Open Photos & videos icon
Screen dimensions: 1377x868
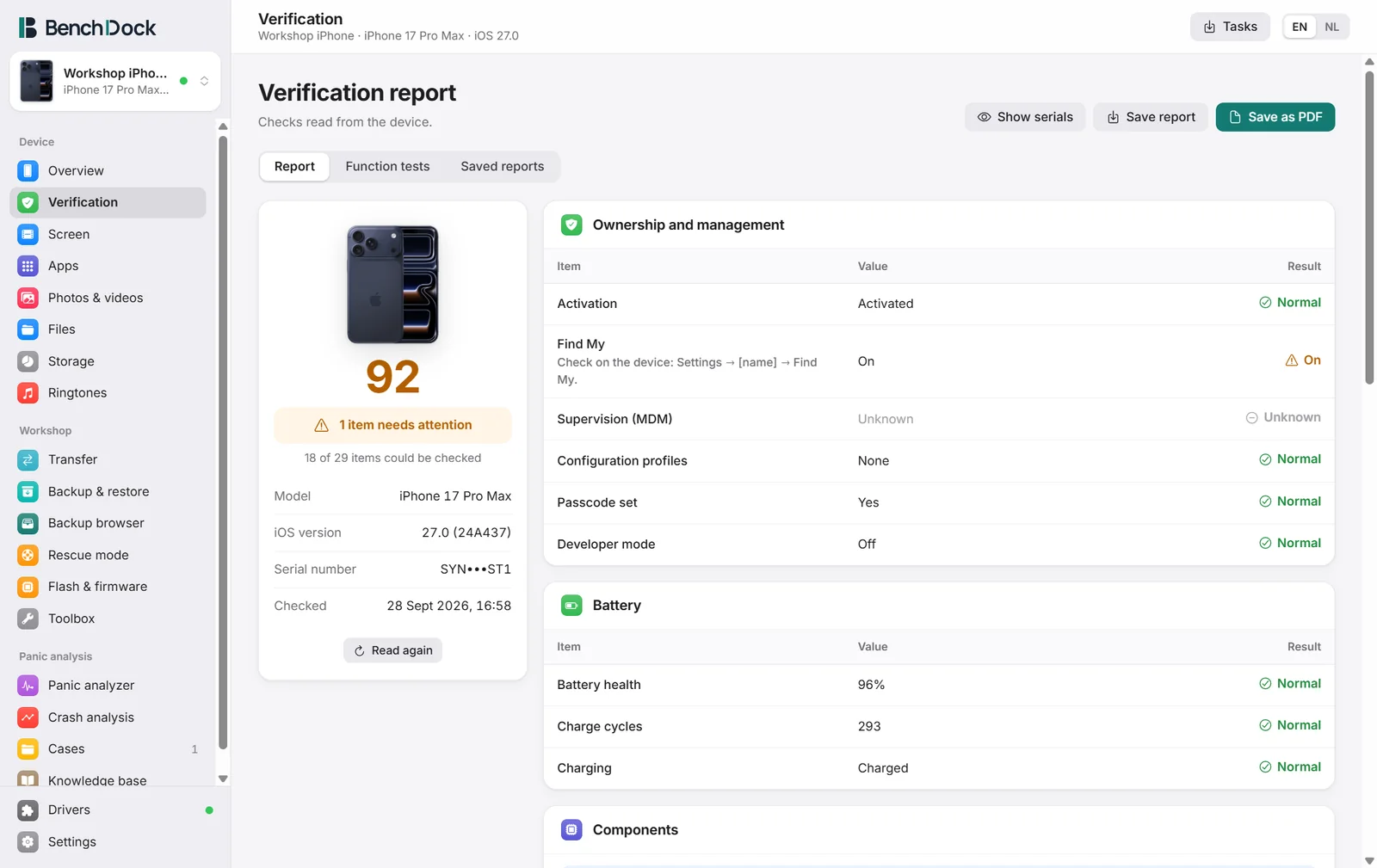click(28, 298)
